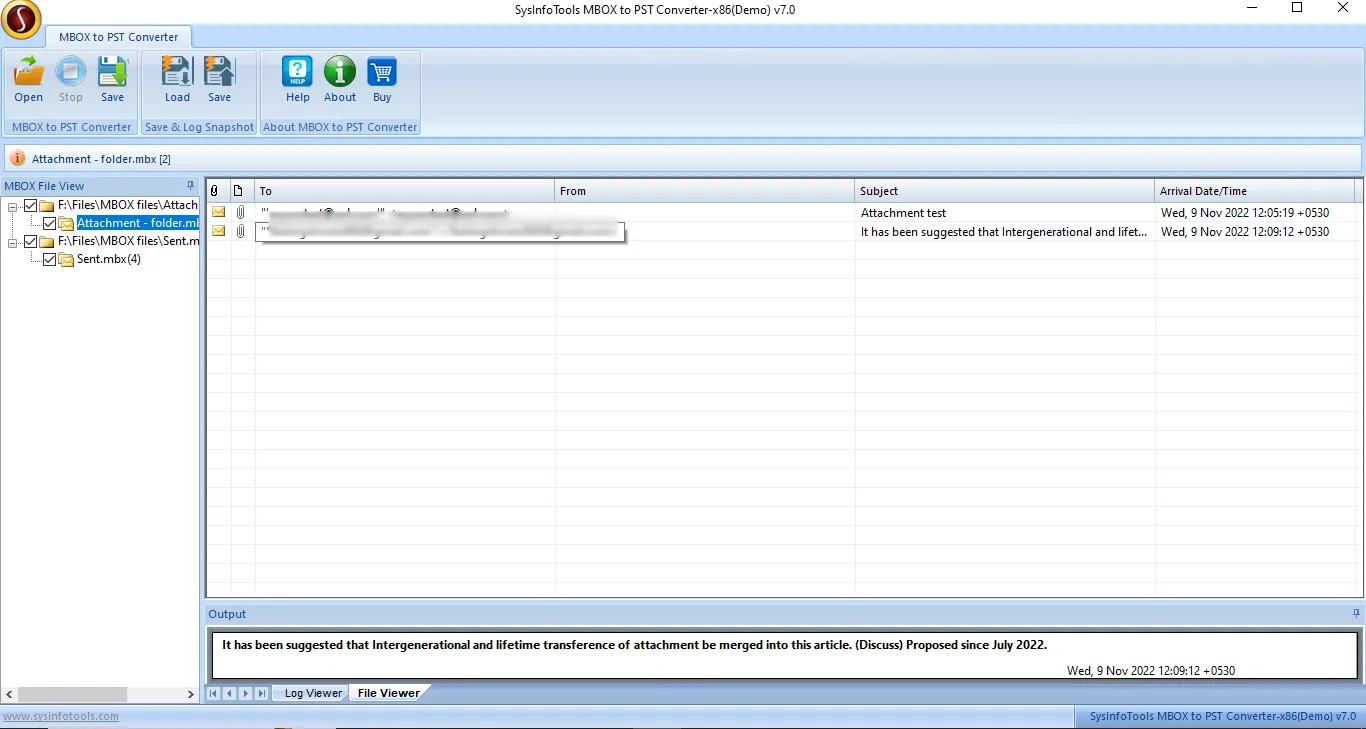Screen dimensions: 1366x729
Task: Collapse the F:\Files\MBOX files\Sent tree node
Action: 13,242
